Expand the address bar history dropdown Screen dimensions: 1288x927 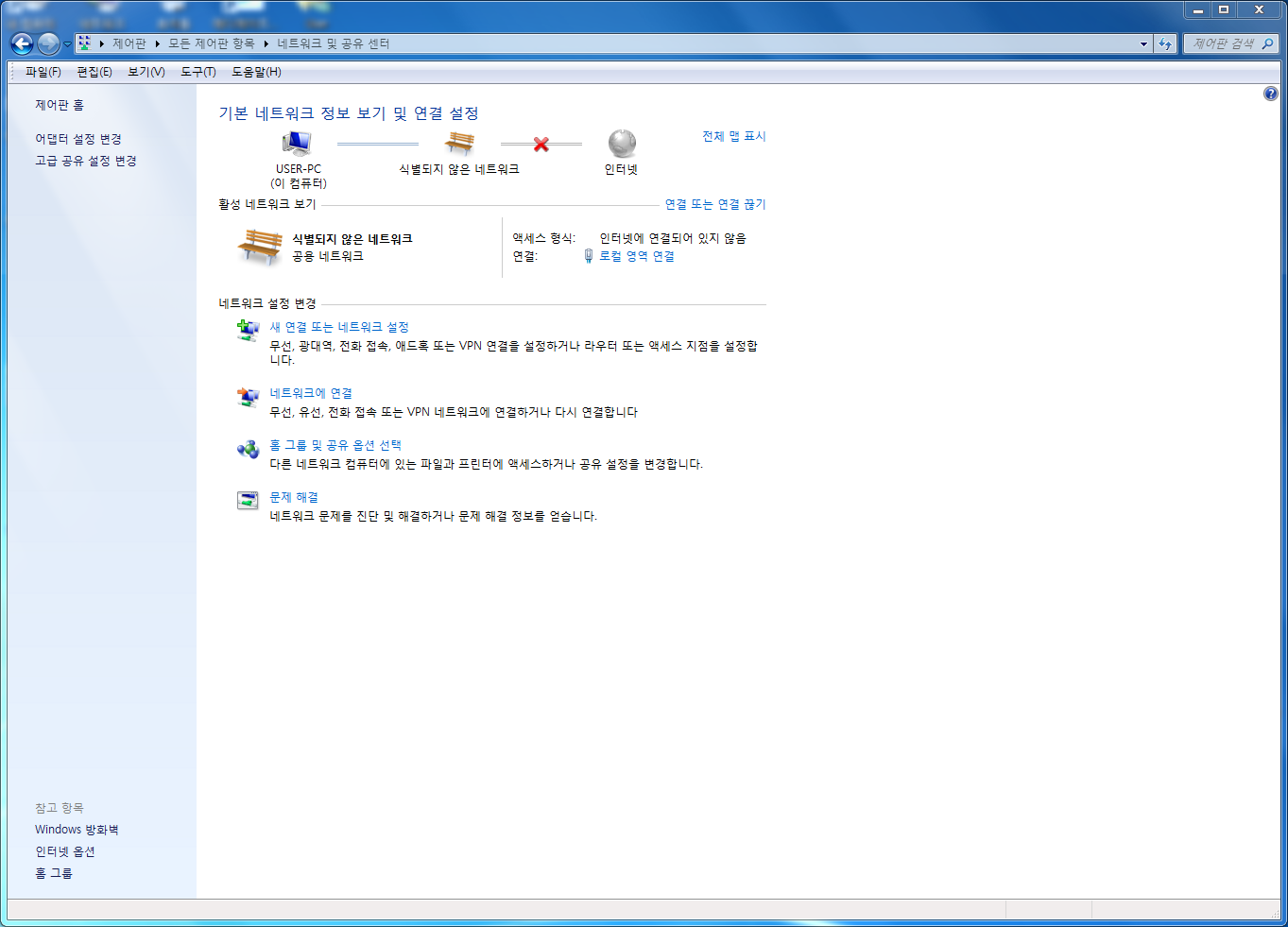coord(1143,43)
